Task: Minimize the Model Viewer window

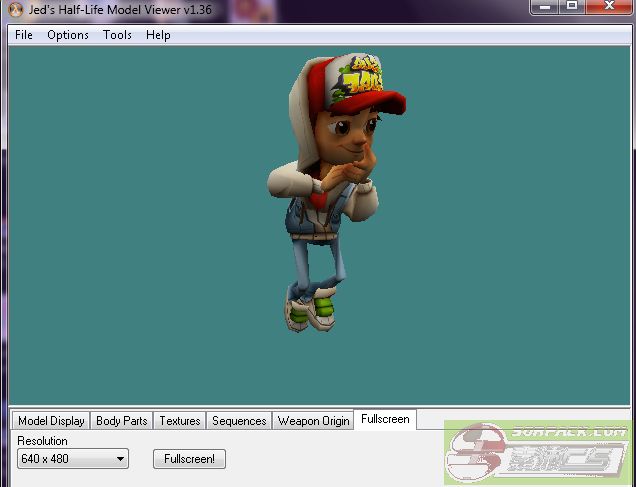Action: (544, 6)
